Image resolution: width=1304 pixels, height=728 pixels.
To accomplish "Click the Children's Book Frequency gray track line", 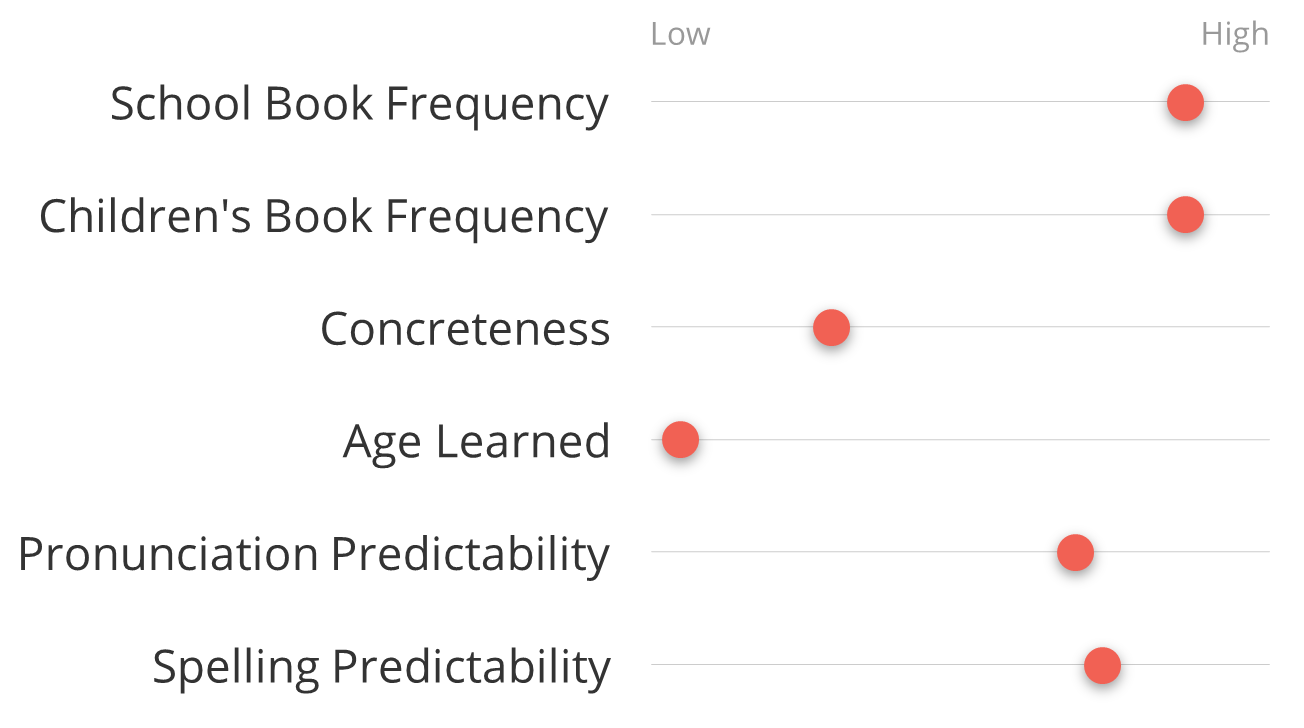I will (x=900, y=215).
